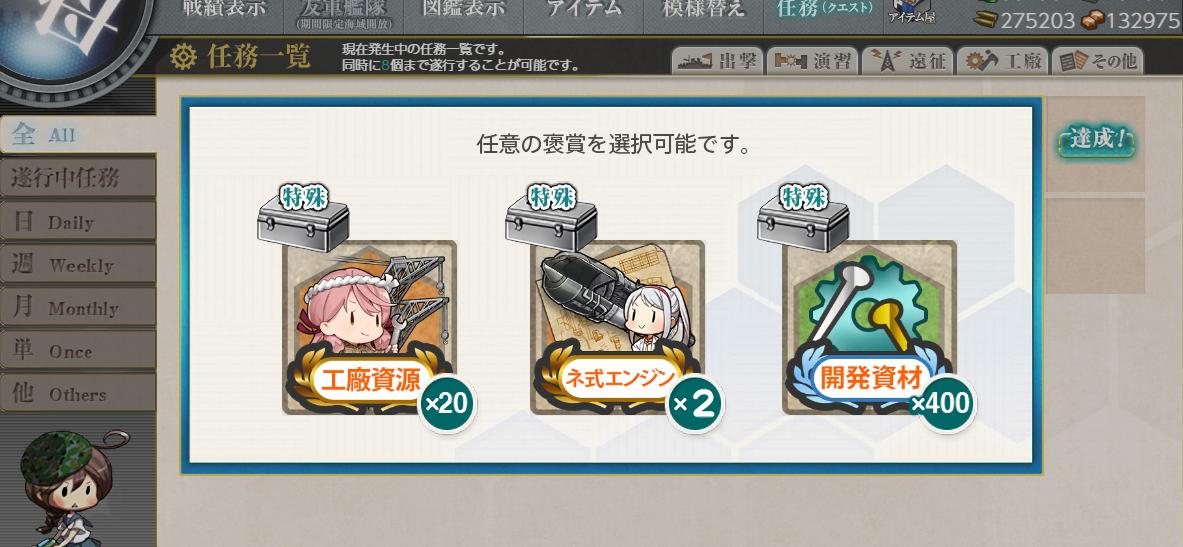Select the 週 Weekly quest filter
This screenshot has width=1183, height=547.
click(x=78, y=264)
